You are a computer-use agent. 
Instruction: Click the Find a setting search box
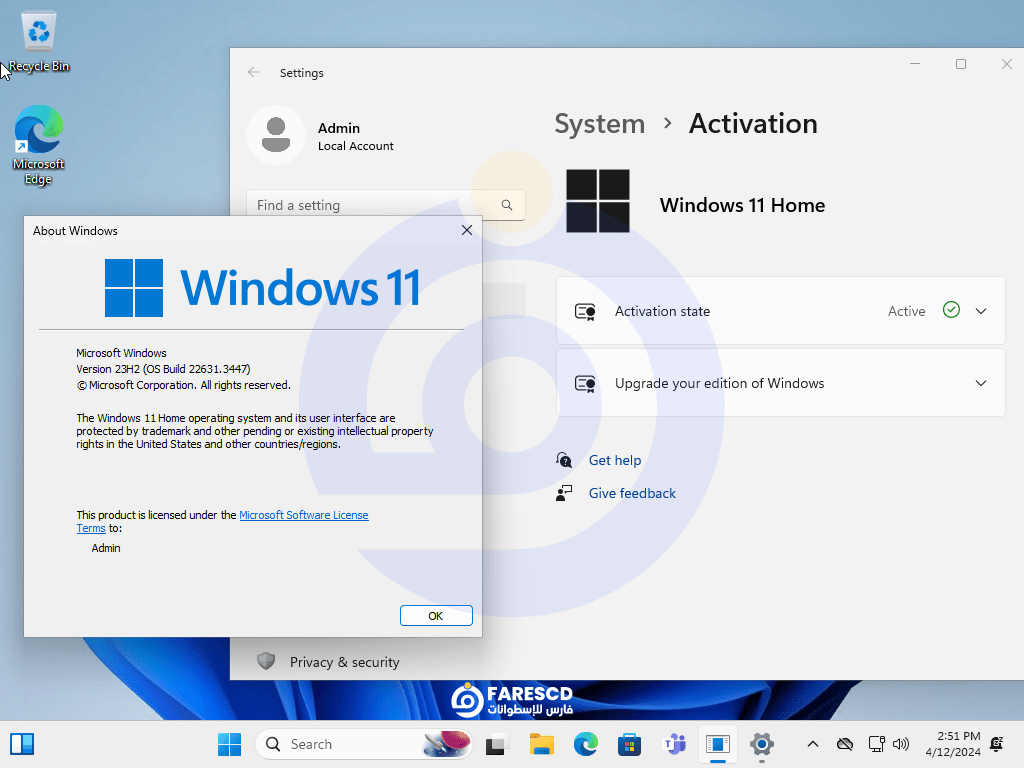point(385,205)
